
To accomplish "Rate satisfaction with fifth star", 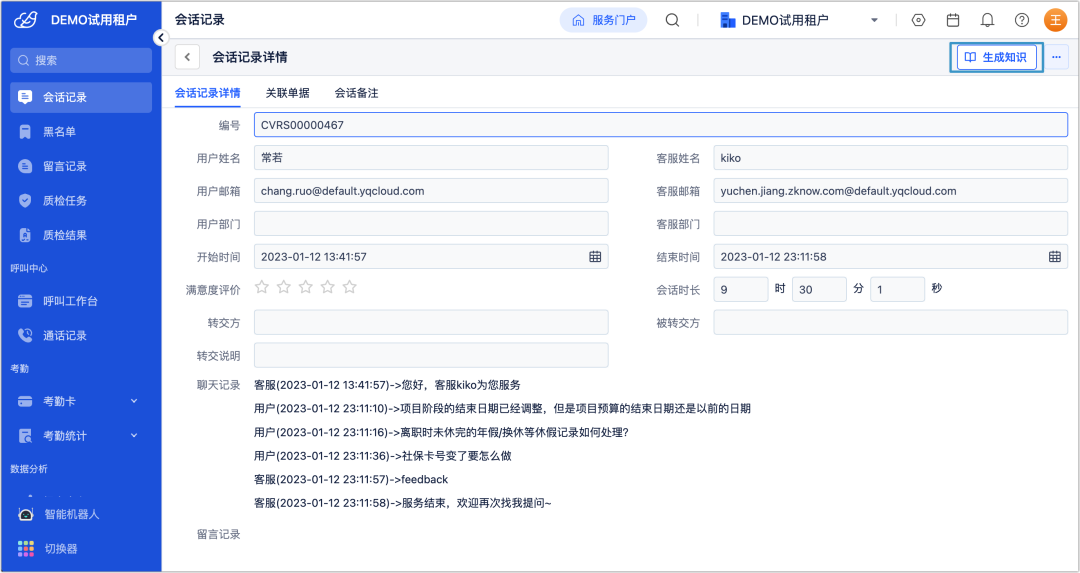I will [350, 287].
